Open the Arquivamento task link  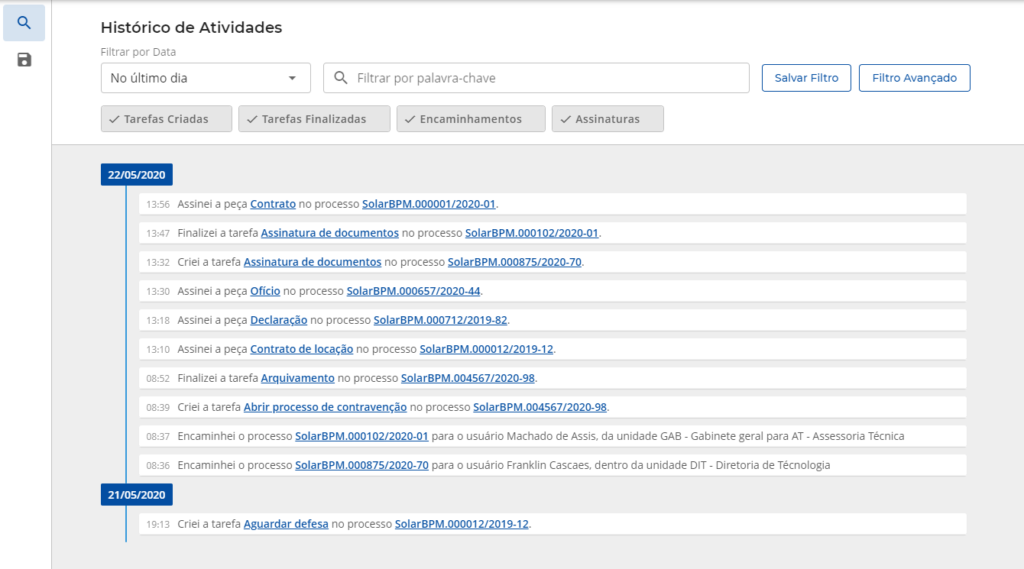coord(297,378)
